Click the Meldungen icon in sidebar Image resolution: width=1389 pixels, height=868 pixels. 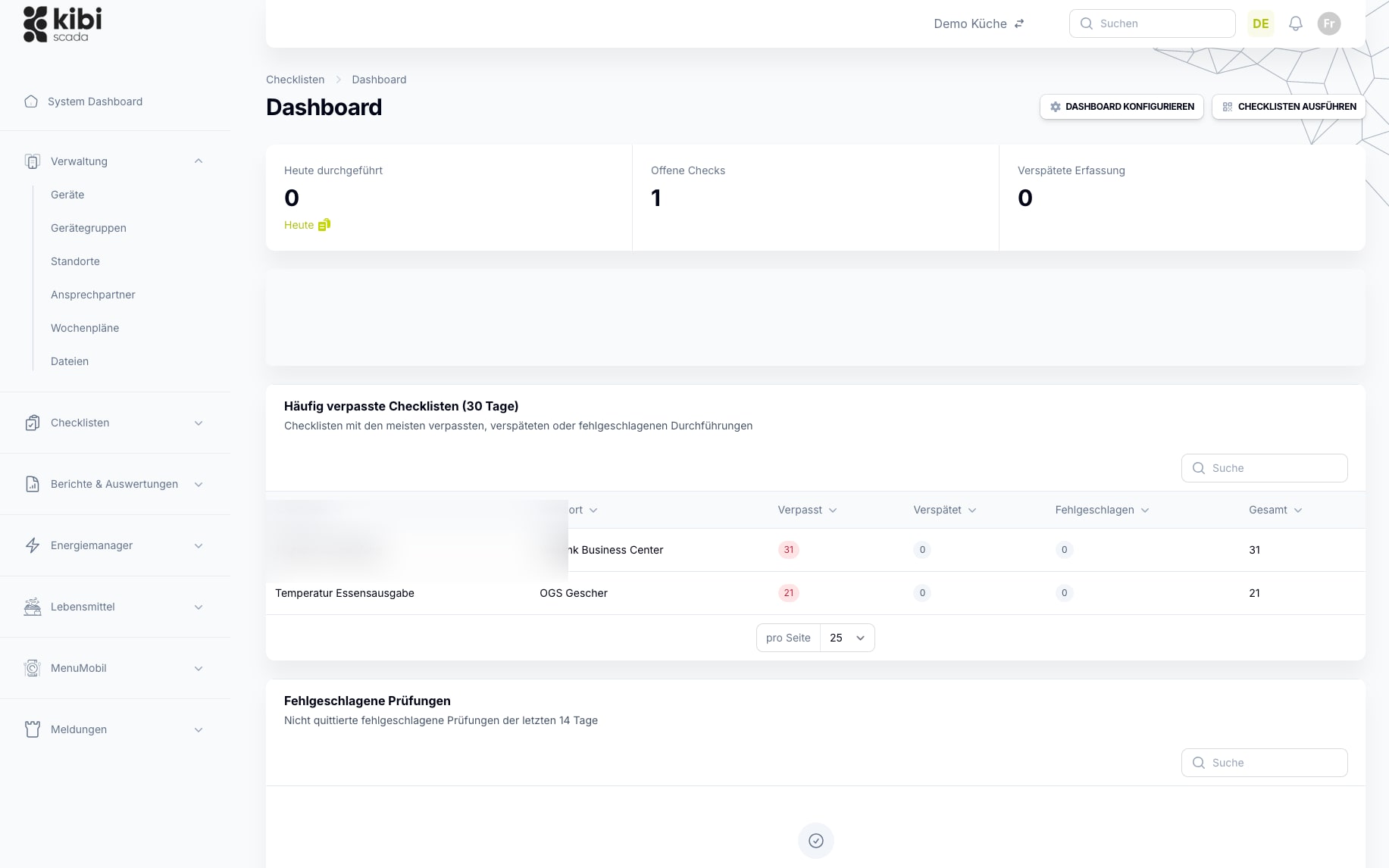32,729
